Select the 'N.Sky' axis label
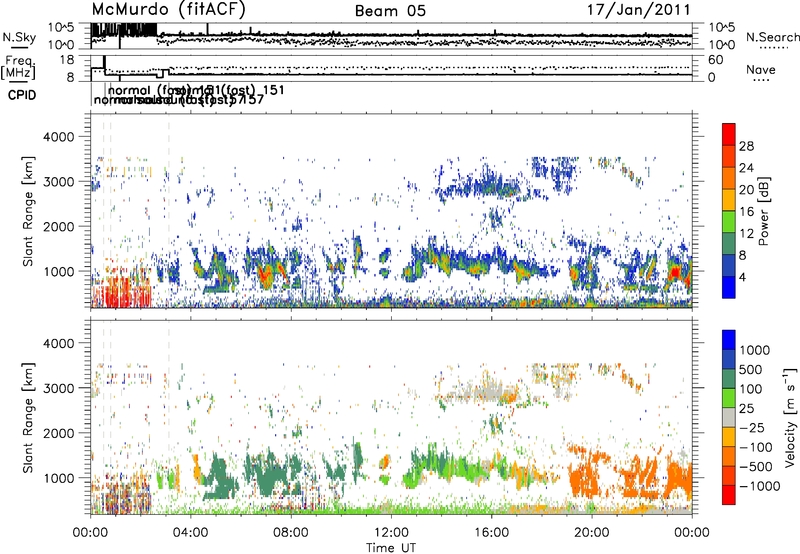 (x=19, y=37)
